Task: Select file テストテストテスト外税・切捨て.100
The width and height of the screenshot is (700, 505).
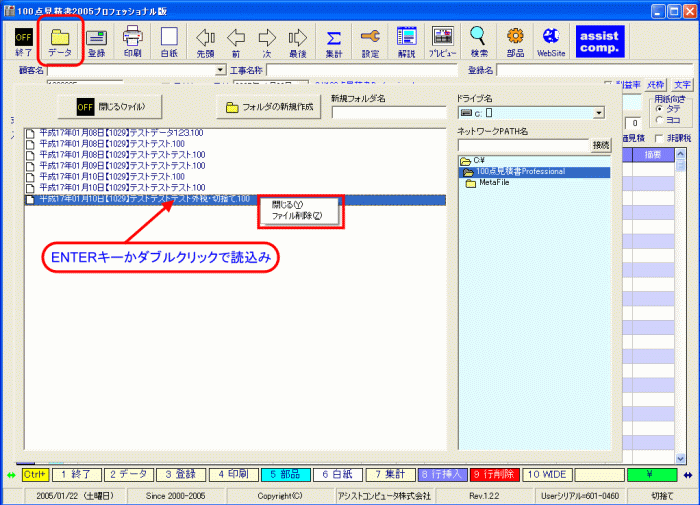Action: coord(235,199)
